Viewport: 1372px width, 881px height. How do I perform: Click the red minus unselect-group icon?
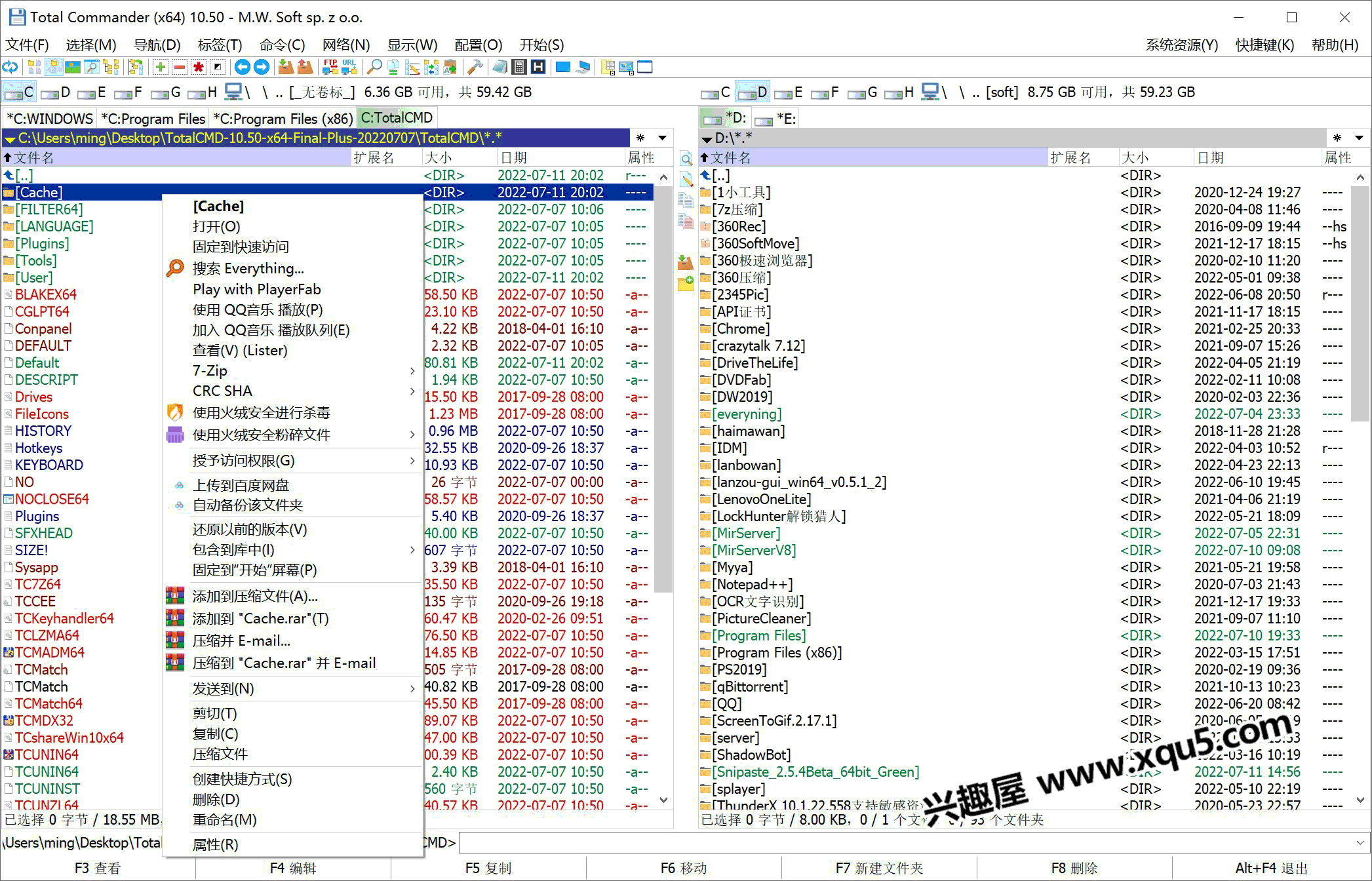click(x=180, y=67)
